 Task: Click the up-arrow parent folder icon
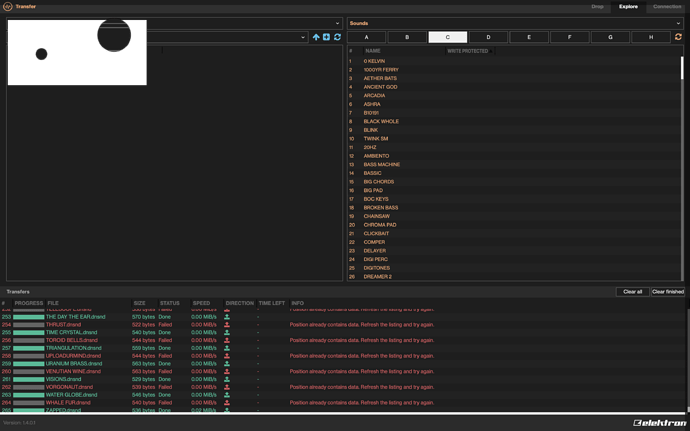(316, 37)
